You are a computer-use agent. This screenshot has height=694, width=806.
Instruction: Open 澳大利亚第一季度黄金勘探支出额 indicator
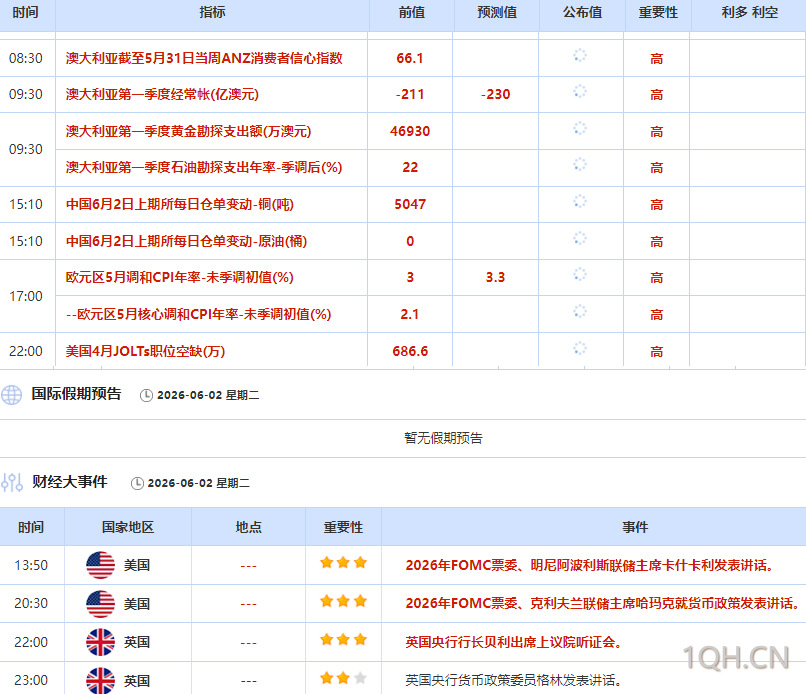pos(188,131)
